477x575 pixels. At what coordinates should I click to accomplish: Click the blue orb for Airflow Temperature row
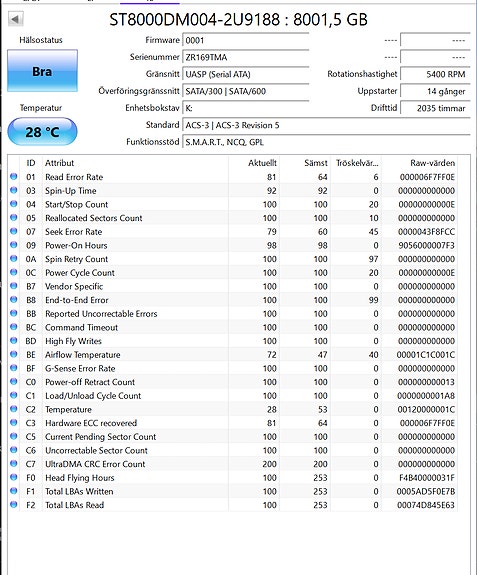coord(14,355)
